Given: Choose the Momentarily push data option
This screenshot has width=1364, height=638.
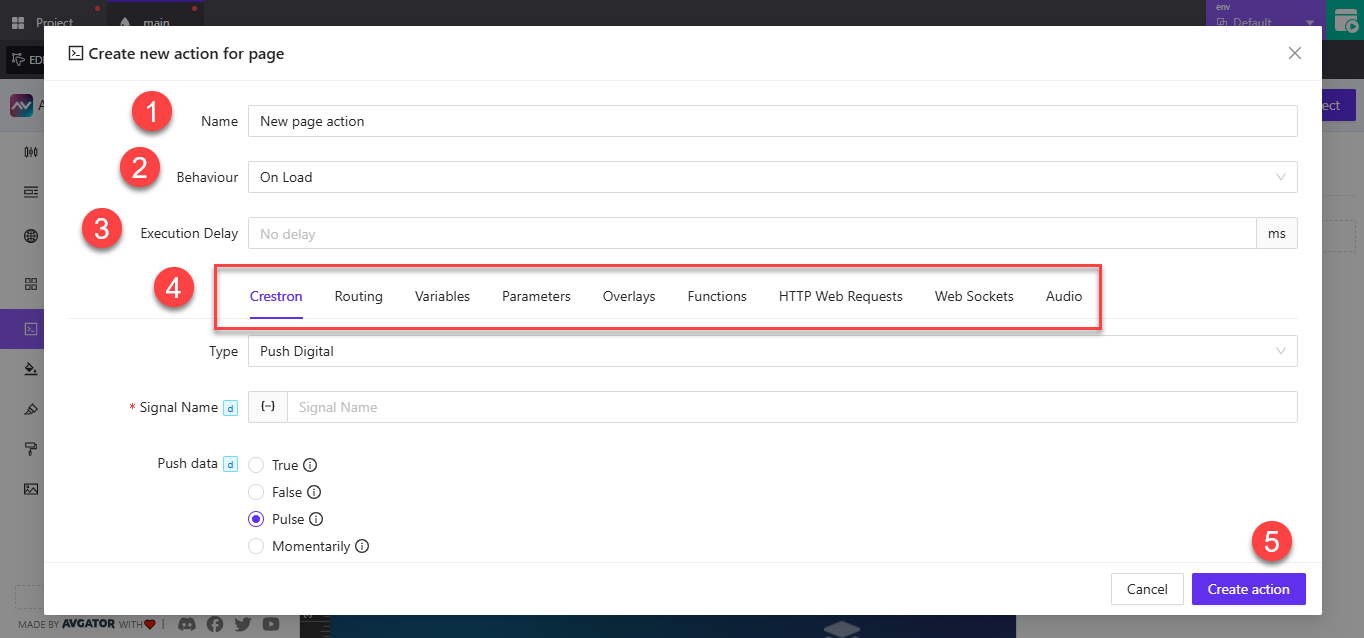Looking at the screenshot, I should click(x=256, y=545).
